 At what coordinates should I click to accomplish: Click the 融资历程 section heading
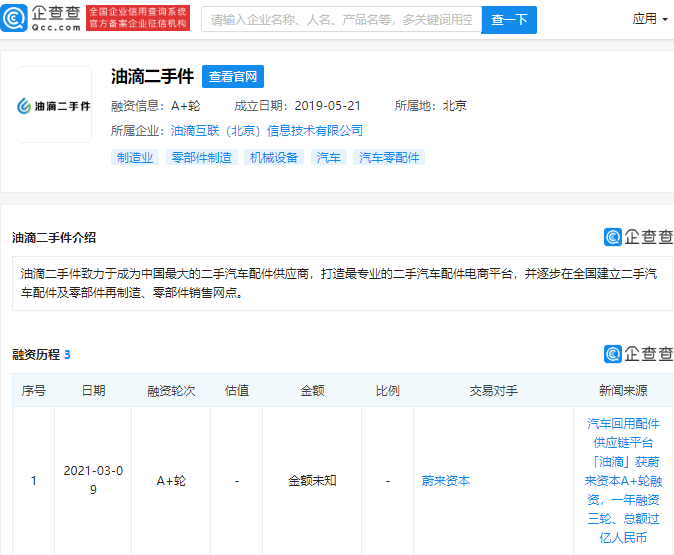[36, 355]
